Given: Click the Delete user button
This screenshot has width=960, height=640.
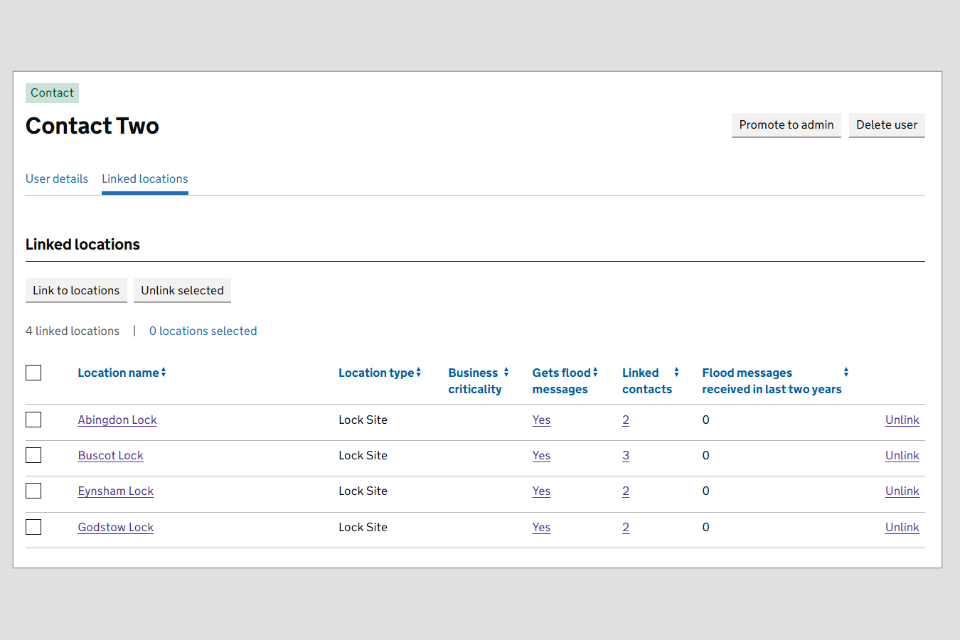Looking at the screenshot, I should tap(886, 125).
